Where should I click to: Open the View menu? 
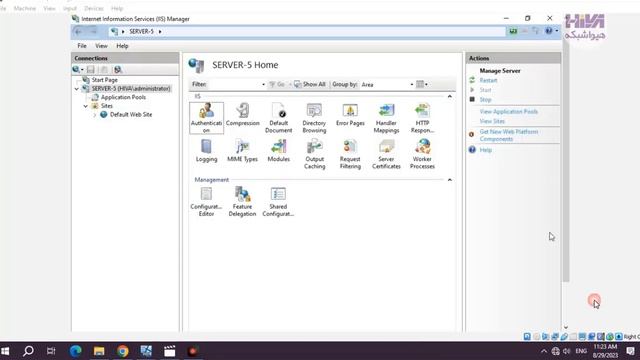point(101,46)
